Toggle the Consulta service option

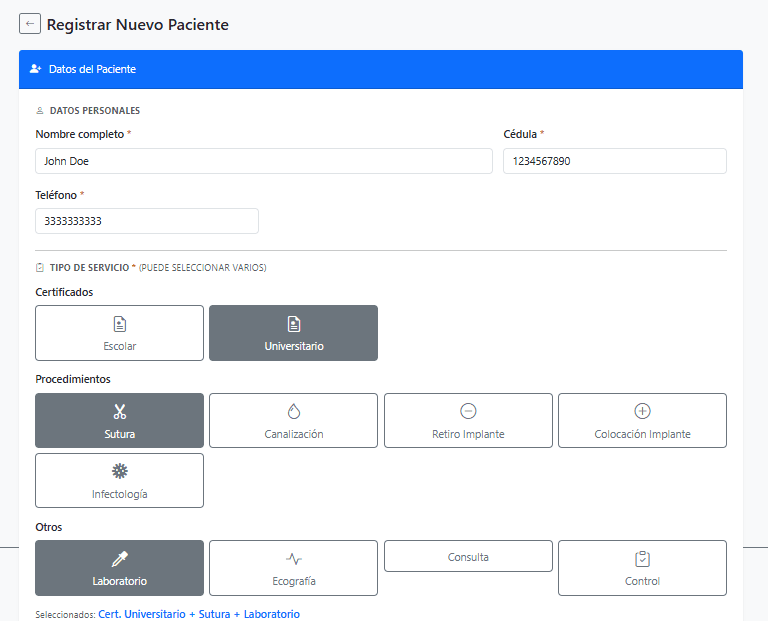468,556
